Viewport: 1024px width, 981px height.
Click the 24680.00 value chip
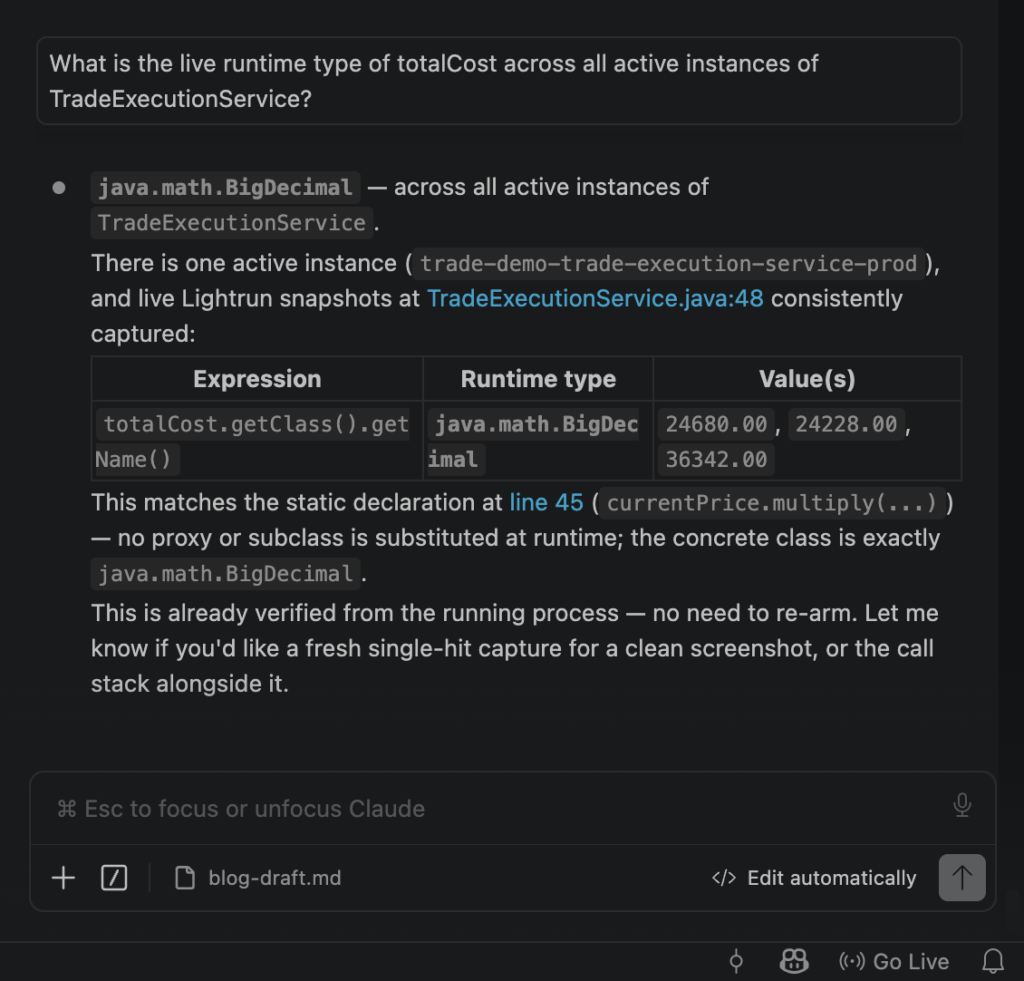click(x=716, y=425)
